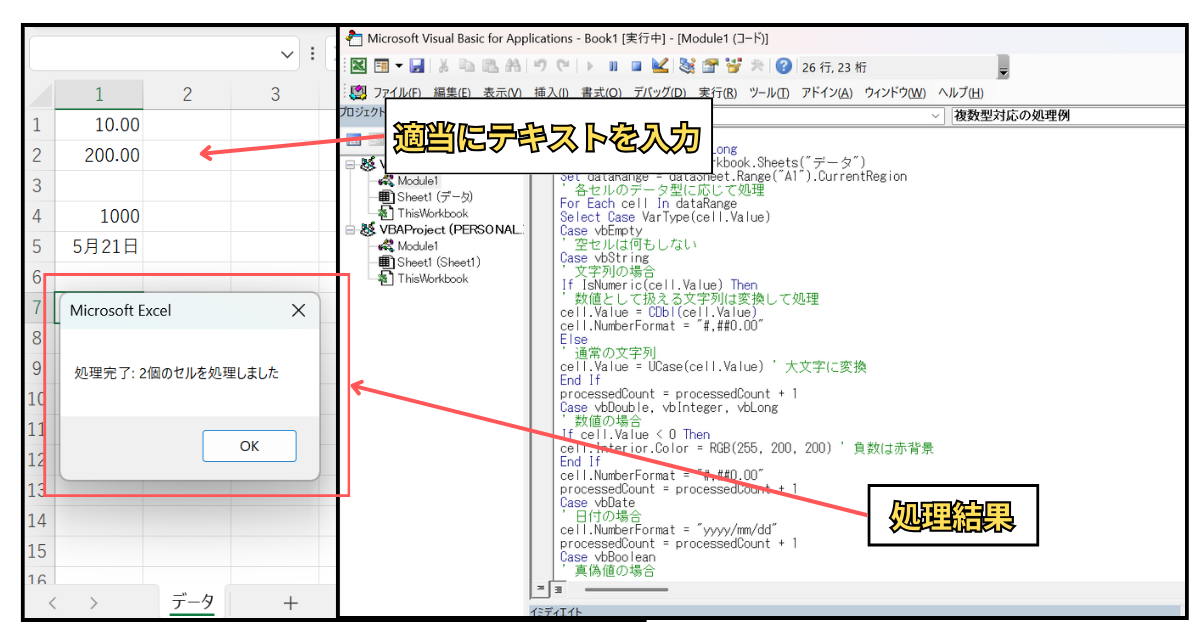Viewport: 1200px width, 630px height.
Task: Open the ヘルプ(H) menu
Action: tap(961, 93)
